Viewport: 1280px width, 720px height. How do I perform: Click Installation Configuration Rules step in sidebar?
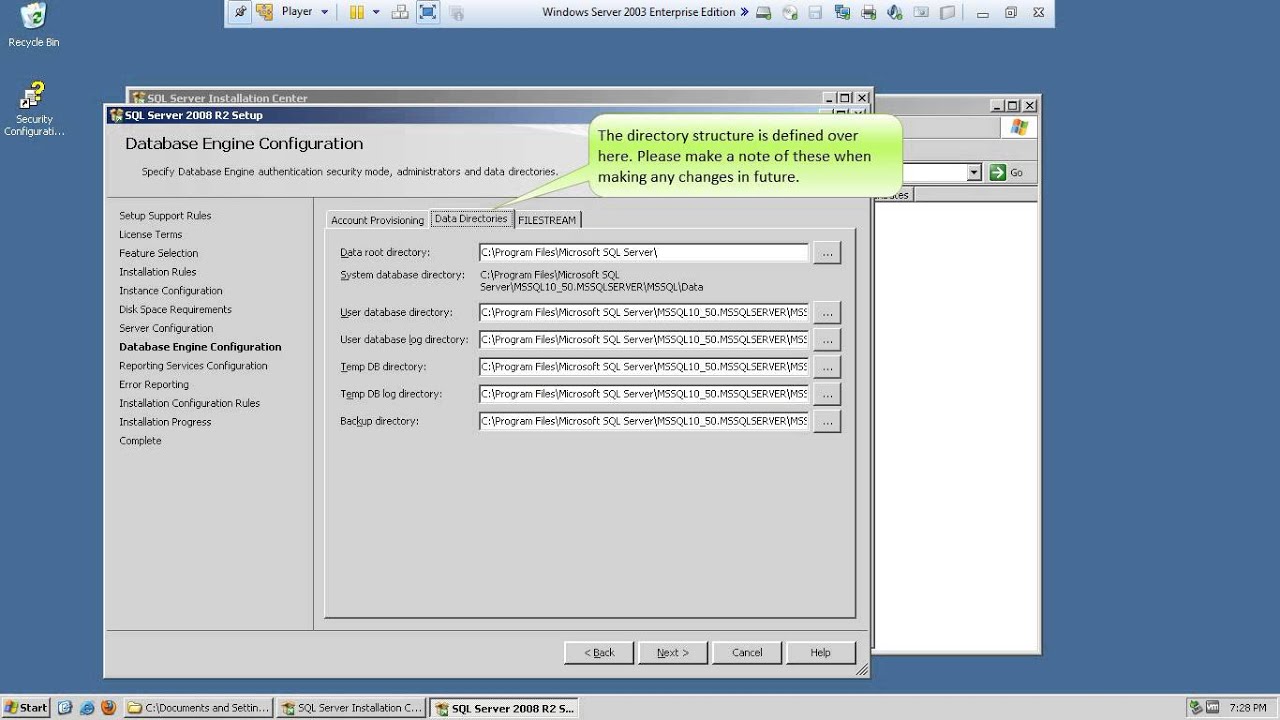point(189,403)
